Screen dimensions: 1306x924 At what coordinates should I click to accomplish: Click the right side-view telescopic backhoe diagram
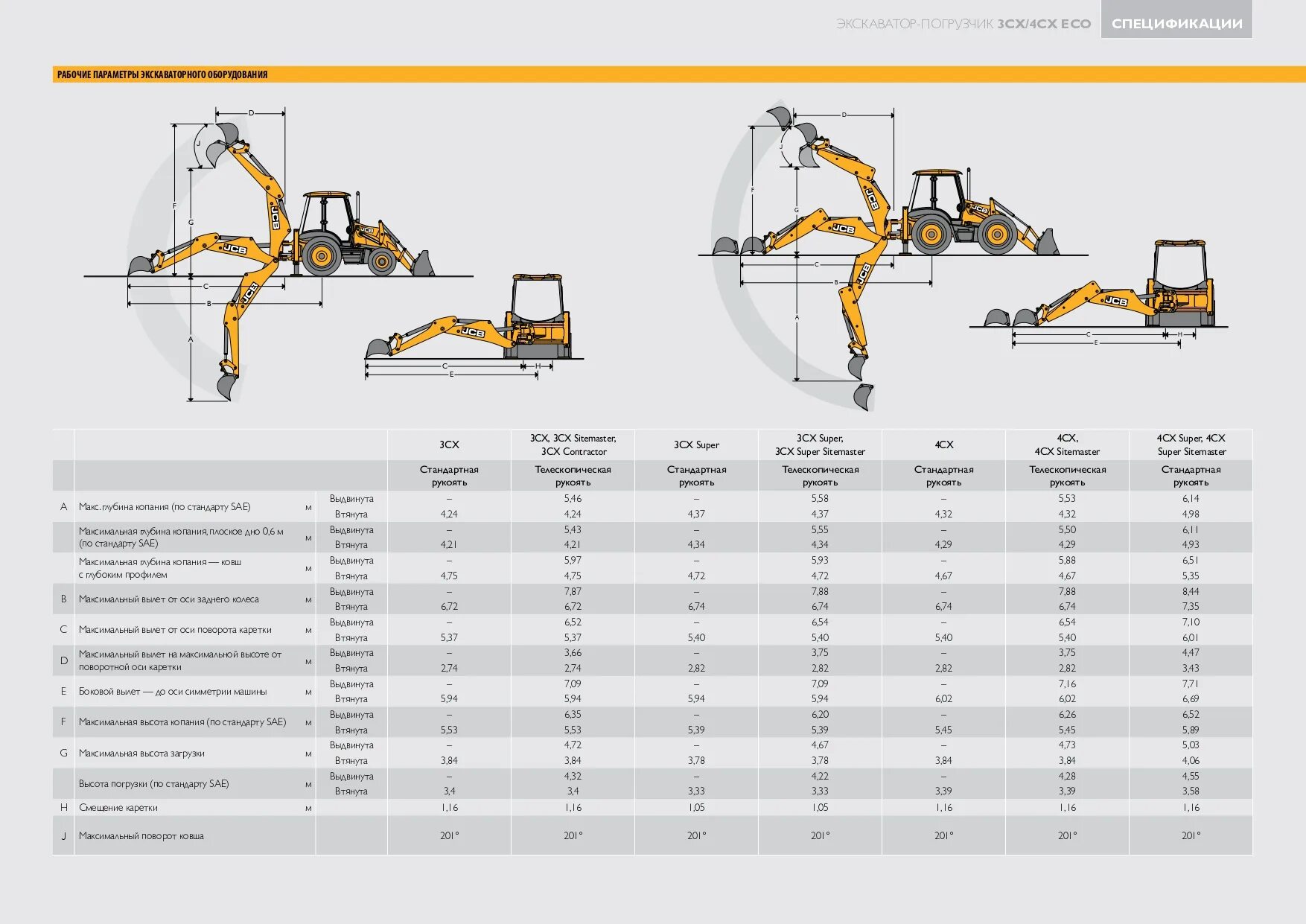pos(894,257)
